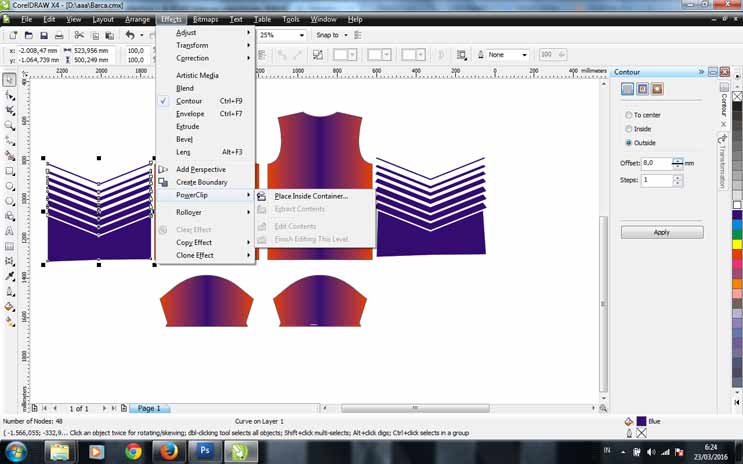
Task: Click the Print icon
Action: [x=59, y=36]
